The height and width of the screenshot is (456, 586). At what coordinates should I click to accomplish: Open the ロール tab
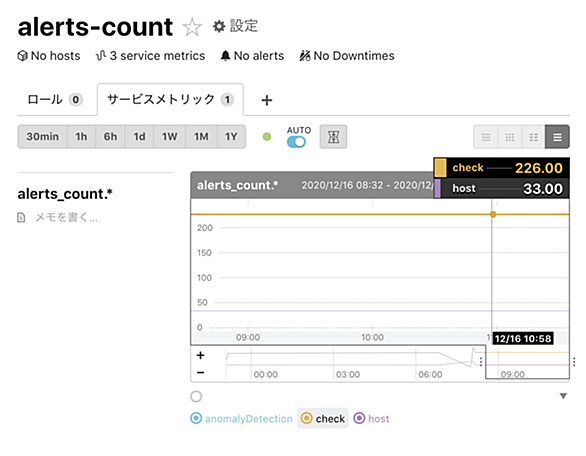(x=55, y=99)
